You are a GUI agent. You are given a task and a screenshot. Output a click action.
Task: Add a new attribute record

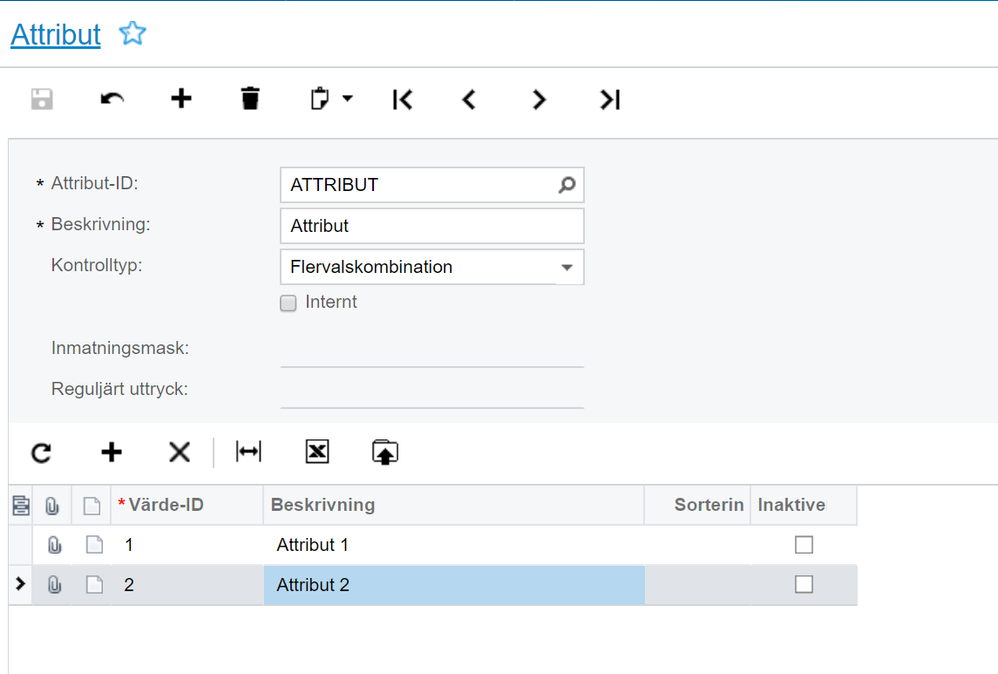(x=181, y=99)
